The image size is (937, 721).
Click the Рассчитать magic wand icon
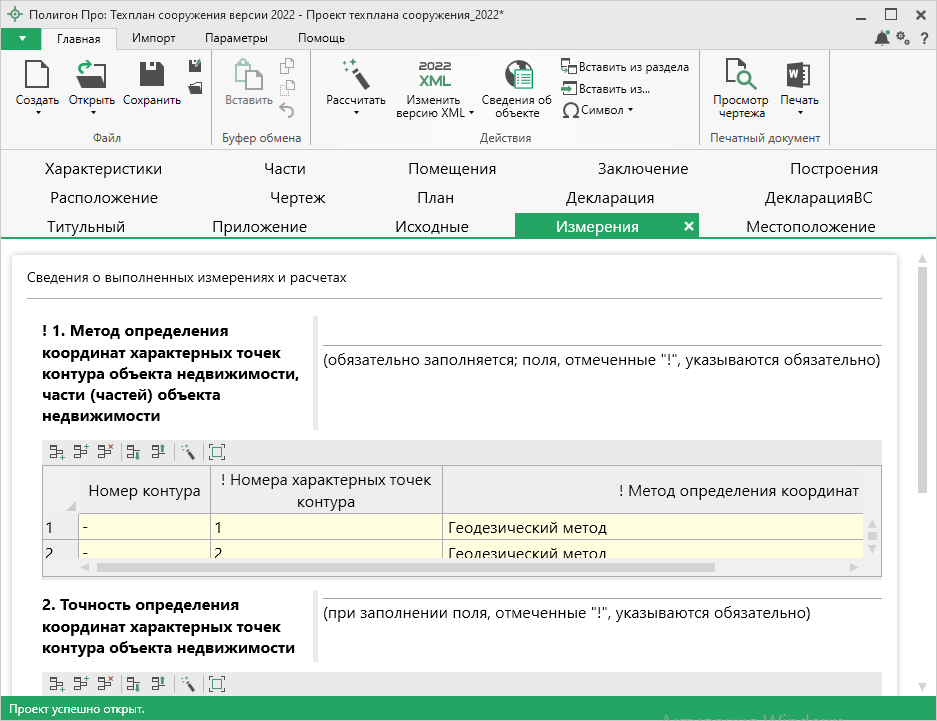click(x=355, y=75)
